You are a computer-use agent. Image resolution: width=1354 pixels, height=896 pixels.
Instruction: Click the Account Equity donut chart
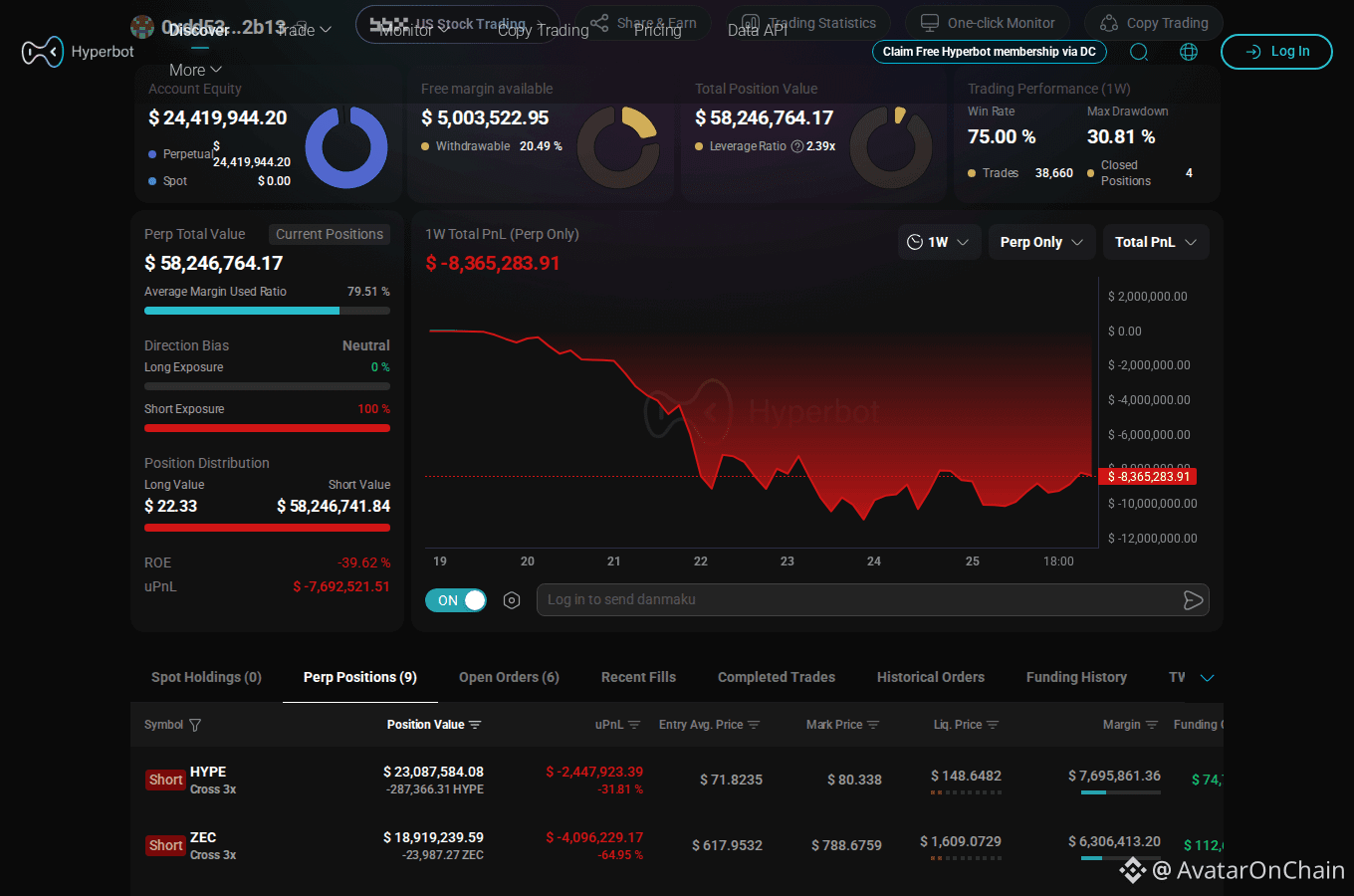(345, 147)
